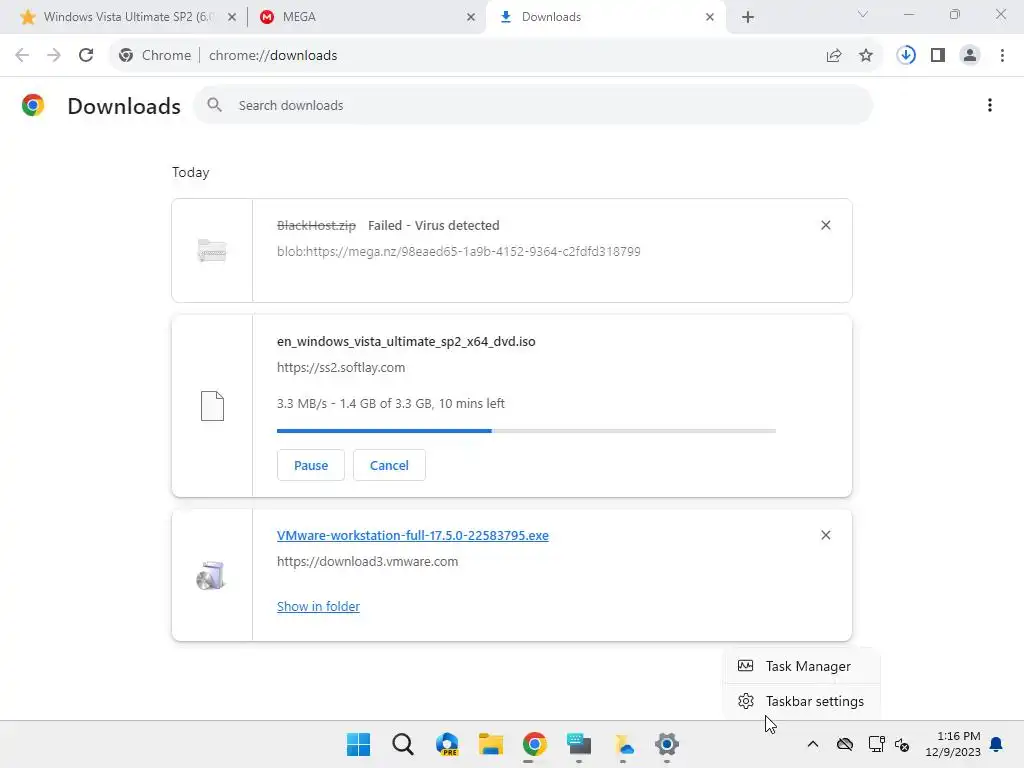Close the MEGA tab
Viewport: 1024px width, 768px height.
click(x=471, y=17)
